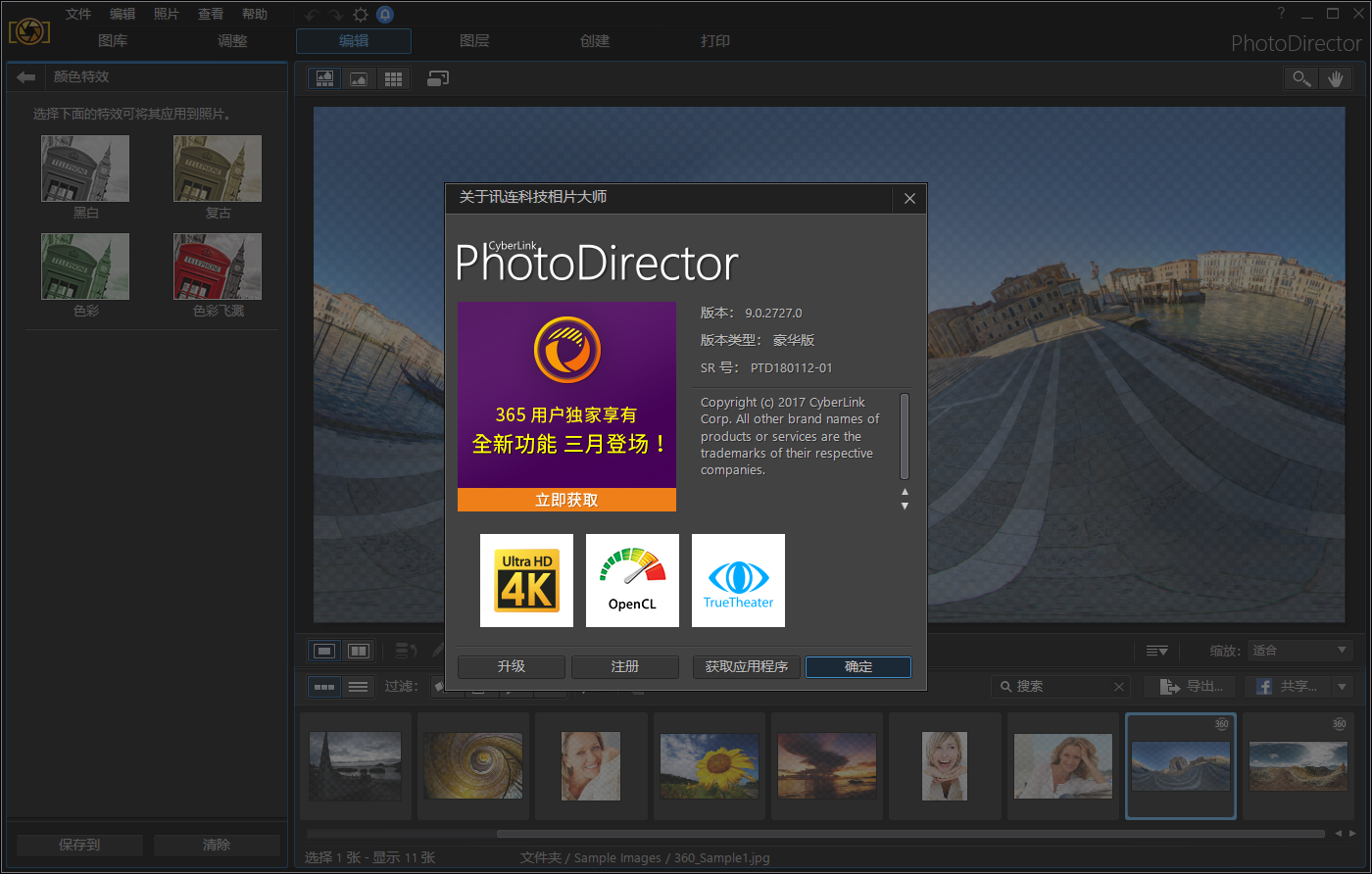The height and width of the screenshot is (874, 1372).
Task: Switch to the 创建 tab
Action: tap(595, 41)
